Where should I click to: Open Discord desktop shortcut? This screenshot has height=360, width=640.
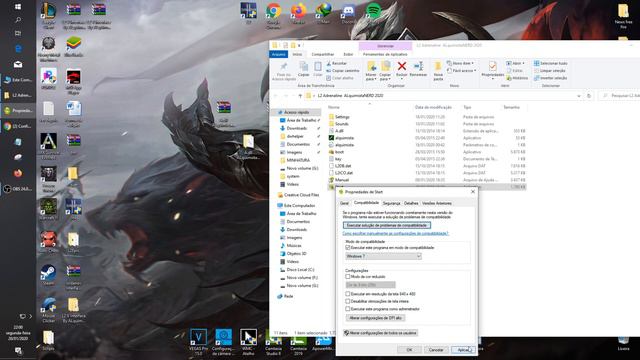pyautogui.click(x=348, y=13)
